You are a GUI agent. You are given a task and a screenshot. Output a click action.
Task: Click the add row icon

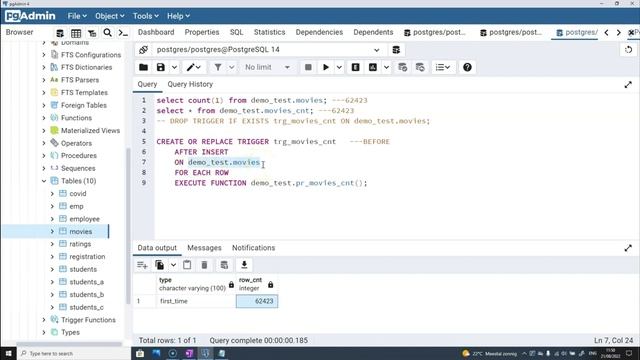pos(142,265)
